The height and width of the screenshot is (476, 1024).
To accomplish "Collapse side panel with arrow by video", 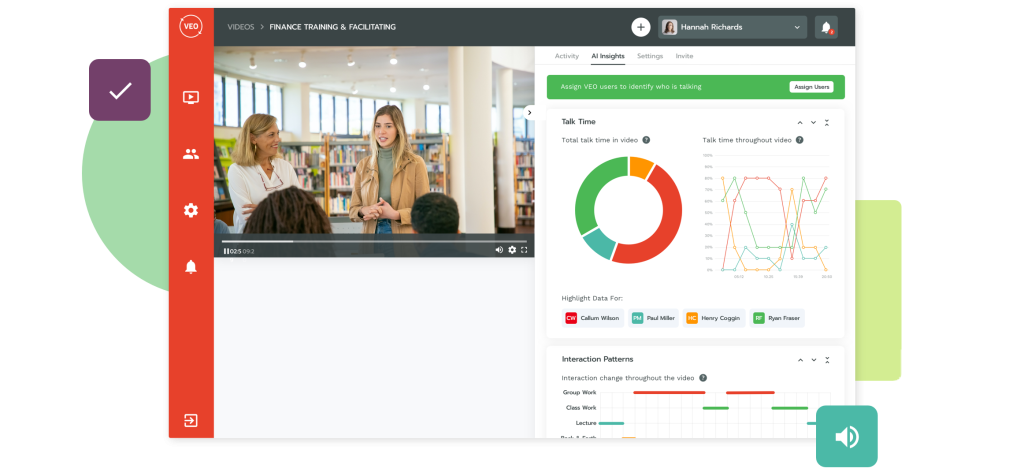I will click(530, 112).
